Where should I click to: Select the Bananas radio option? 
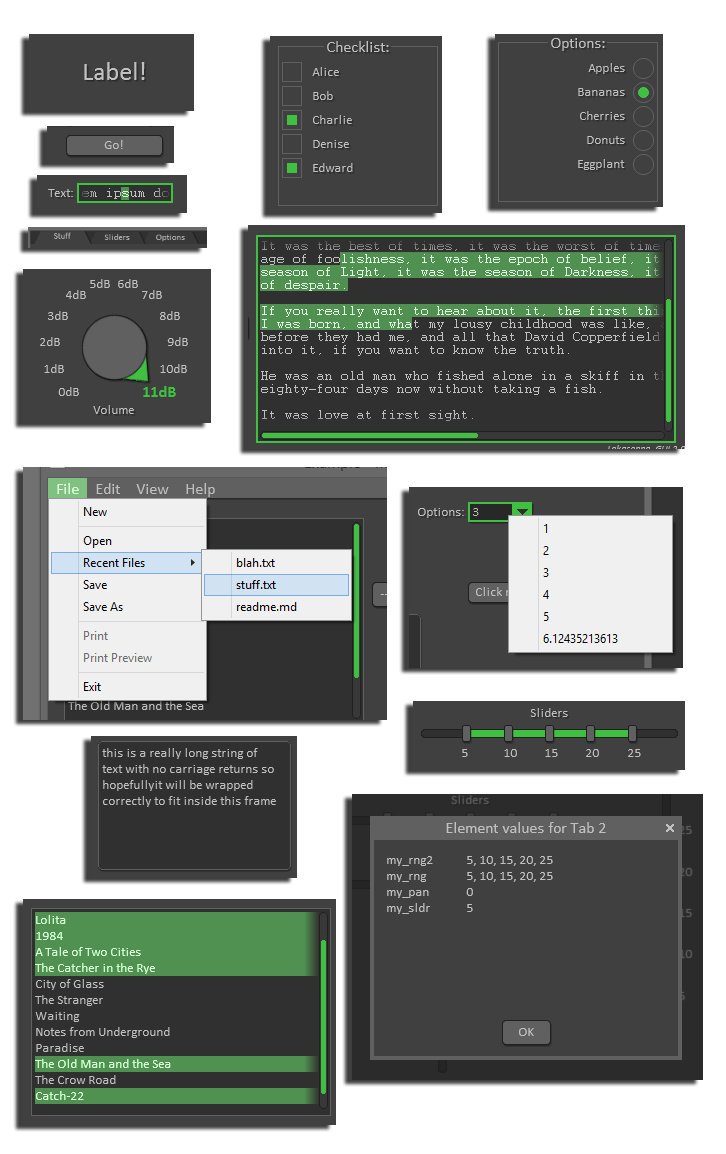643,92
